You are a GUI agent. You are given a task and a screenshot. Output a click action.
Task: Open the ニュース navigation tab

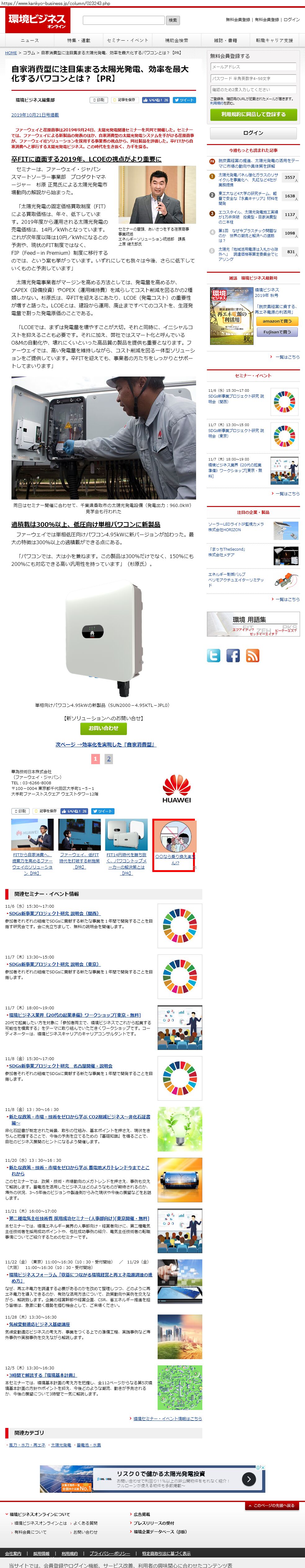pos(29,40)
